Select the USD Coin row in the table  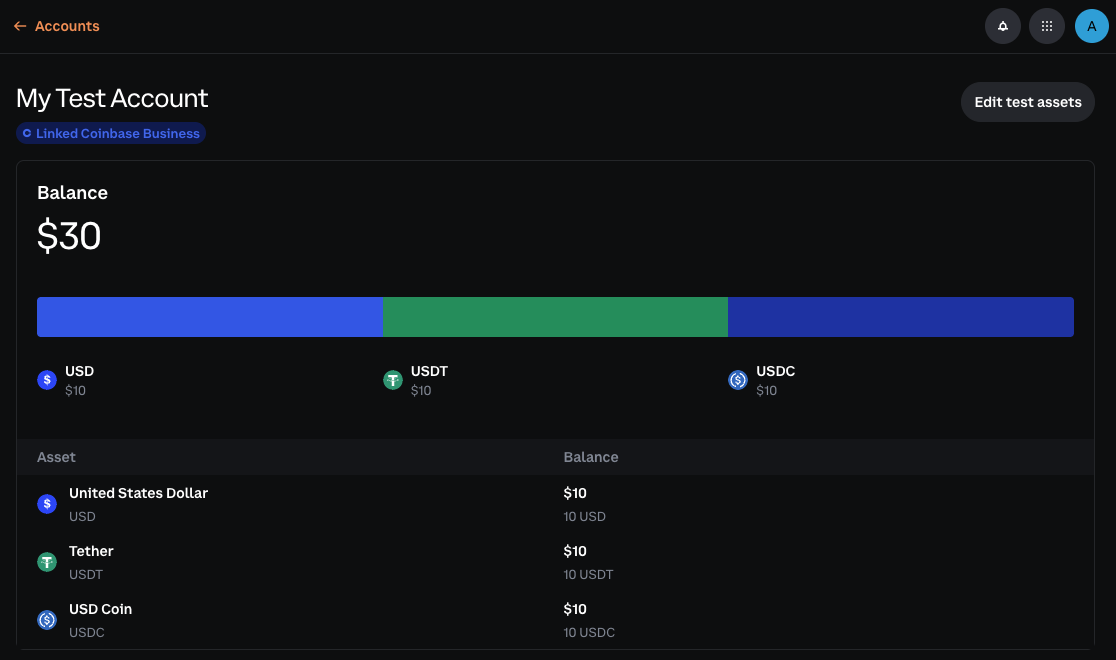(300, 619)
